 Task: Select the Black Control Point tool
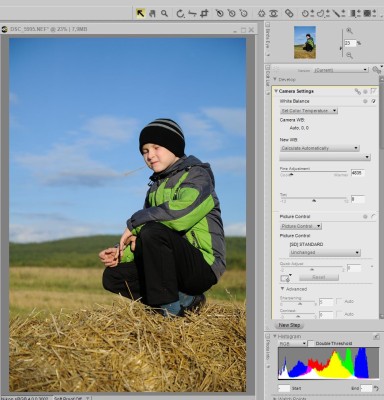pyautogui.click(x=219, y=13)
